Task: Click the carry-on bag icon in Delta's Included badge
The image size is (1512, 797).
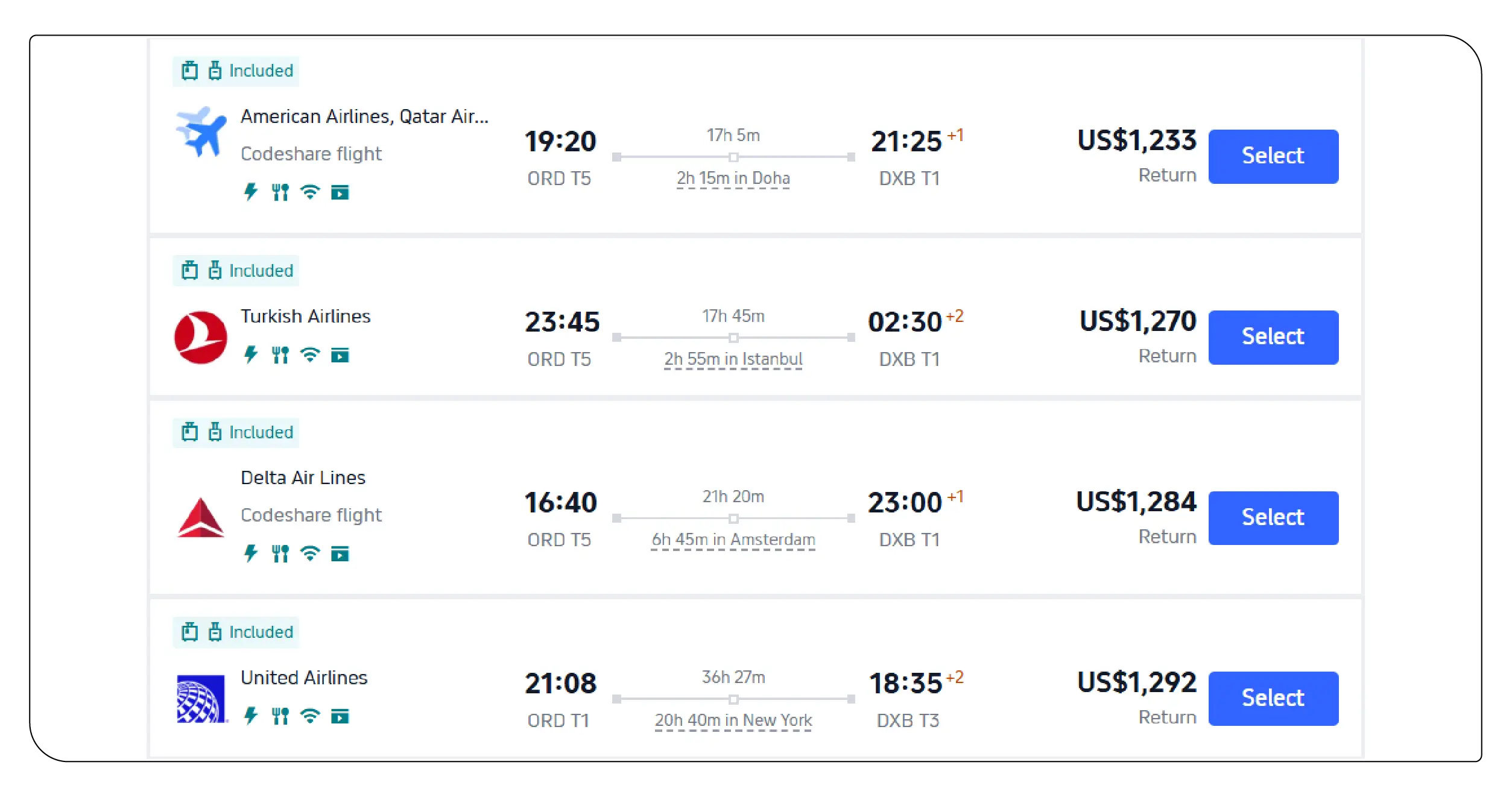Action: 190,432
